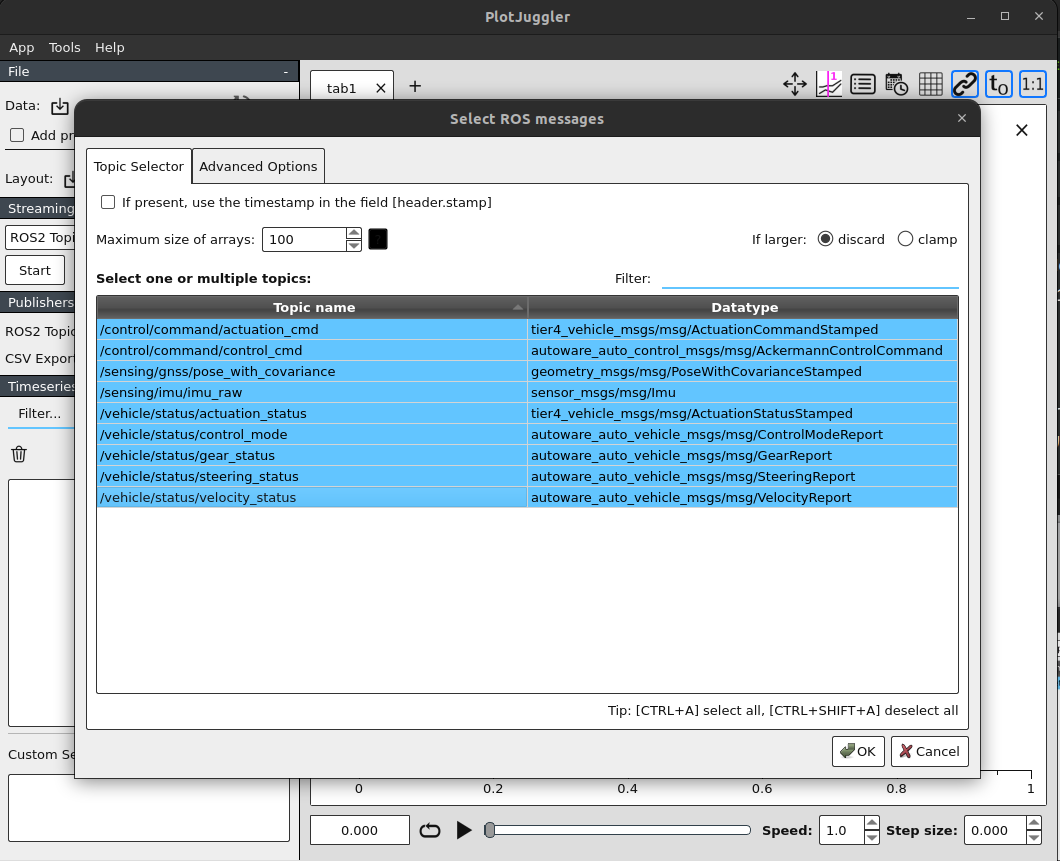Minimize the PlotJuggler window
Viewport: 1060px width, 861px height.
pyautogui.click(x=971, y=17)
